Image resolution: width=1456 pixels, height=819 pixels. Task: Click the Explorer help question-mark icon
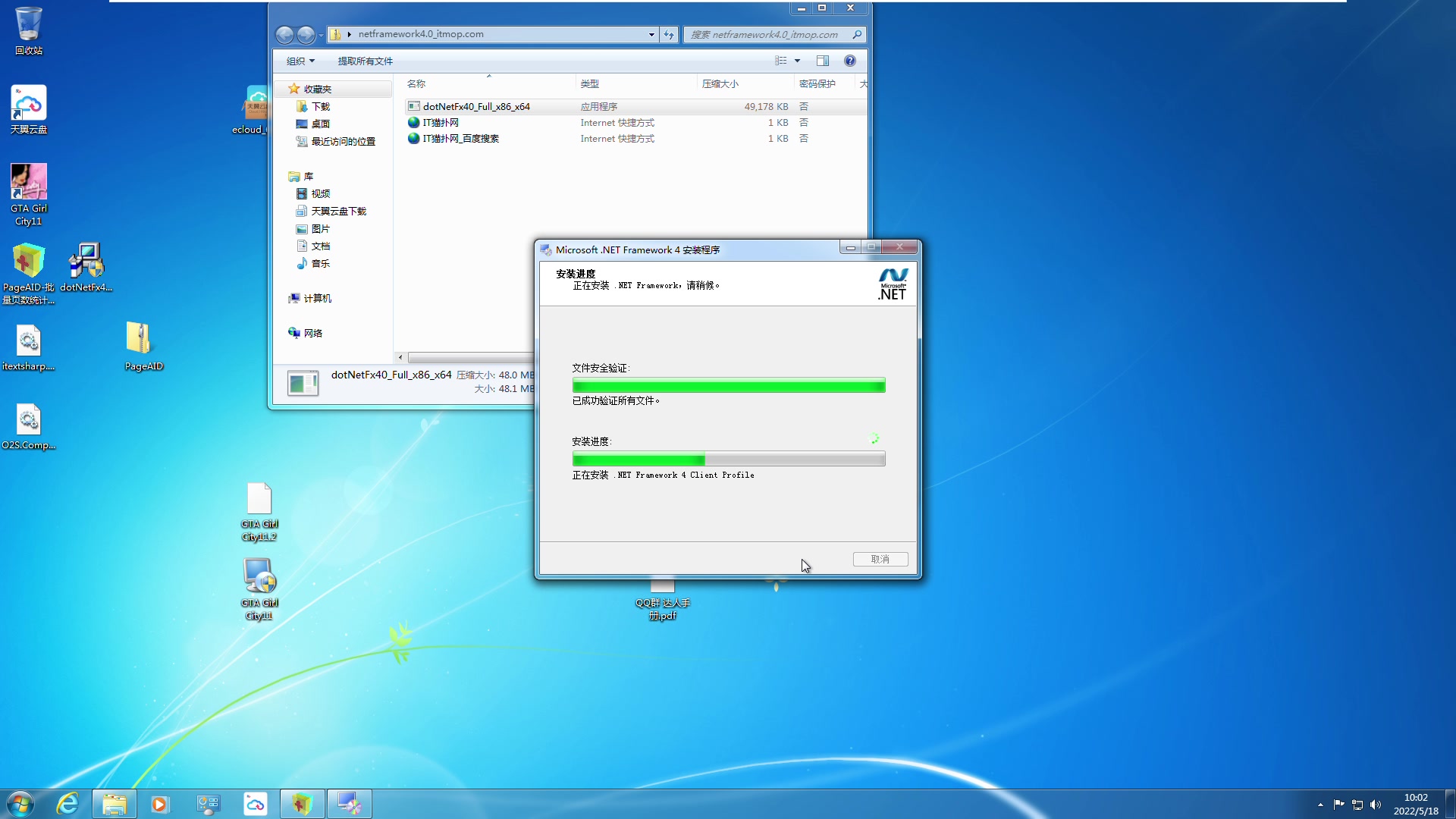(x=850, y=61)
